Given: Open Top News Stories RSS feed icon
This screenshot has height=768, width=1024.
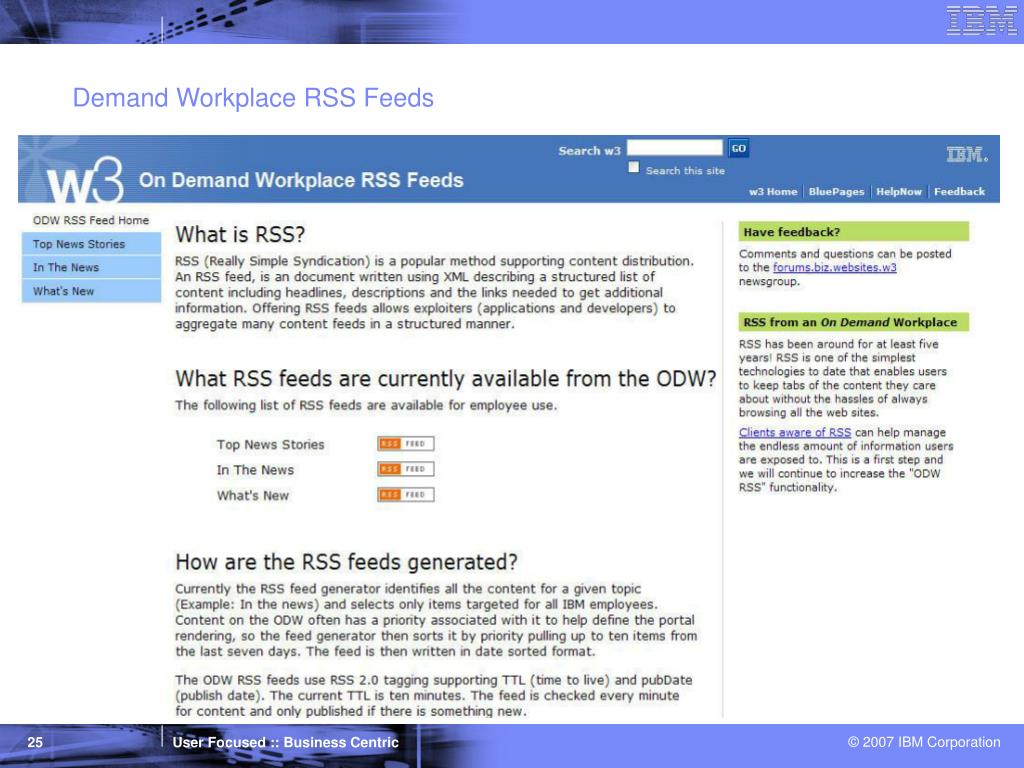Looking at the screenshot, I should click(406, 444).
